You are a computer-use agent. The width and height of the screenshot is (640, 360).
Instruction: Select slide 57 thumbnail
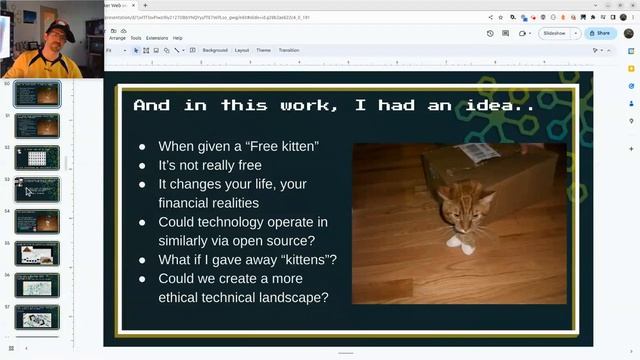[37, 317]
